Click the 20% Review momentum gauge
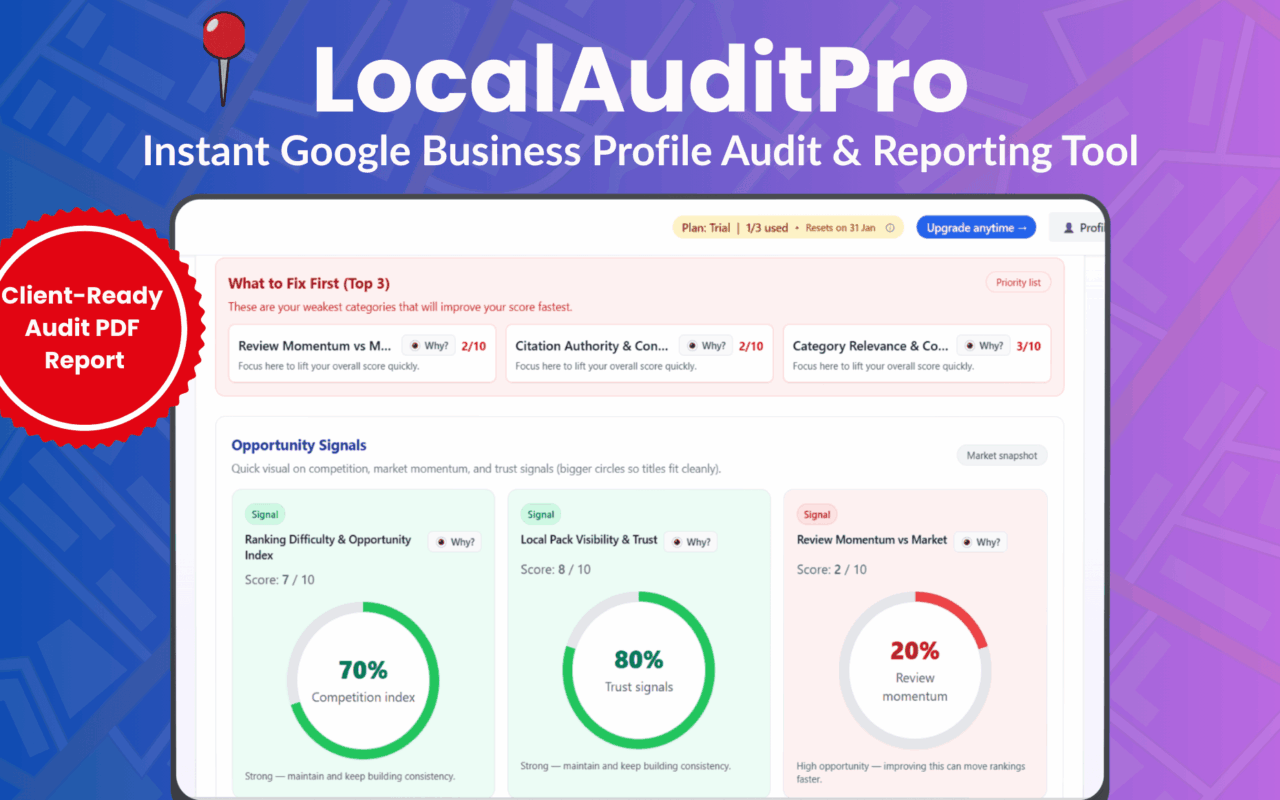Viewport: 1280px width, 800px height. [x=915, y=669]
